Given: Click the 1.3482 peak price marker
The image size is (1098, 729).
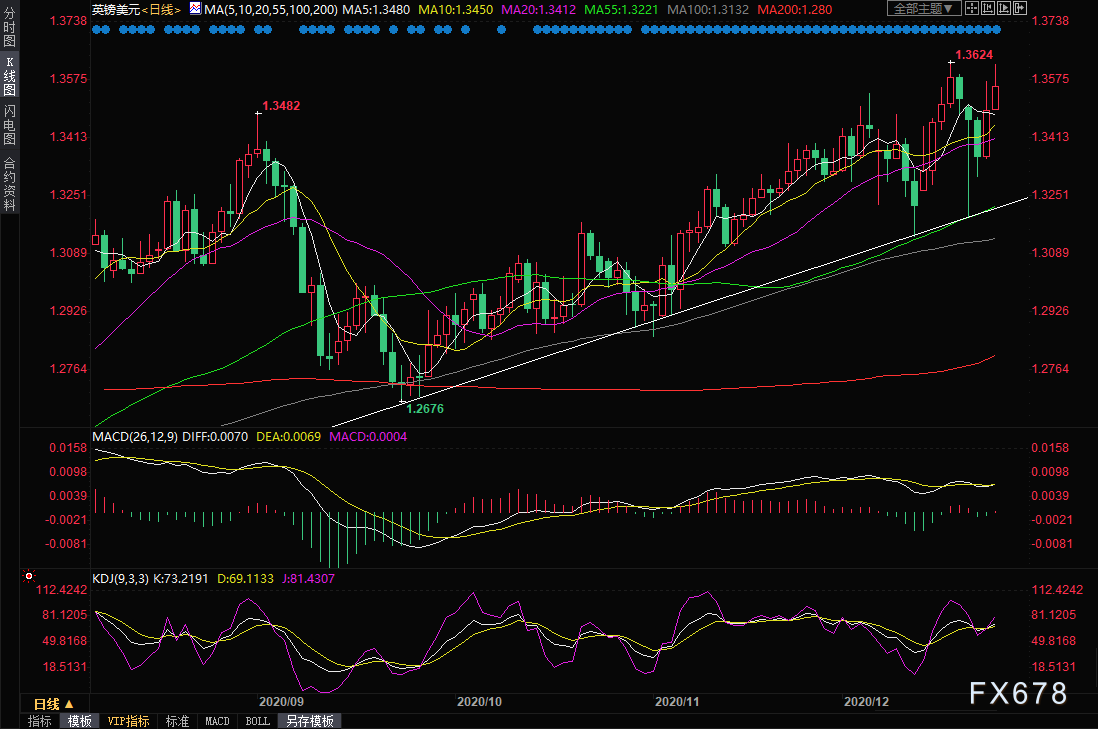Looking at the screenshot, I should (281, 105).
